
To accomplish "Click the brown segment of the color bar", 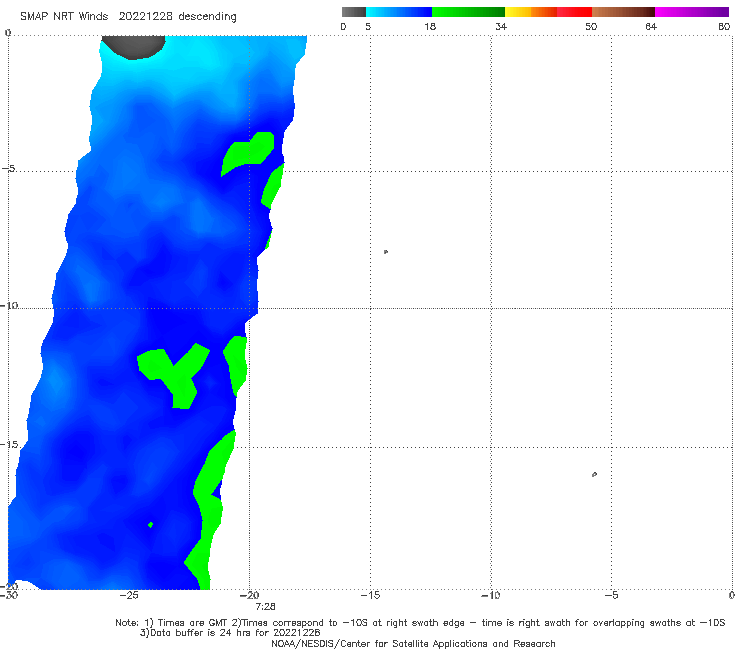I will [623, 12].
